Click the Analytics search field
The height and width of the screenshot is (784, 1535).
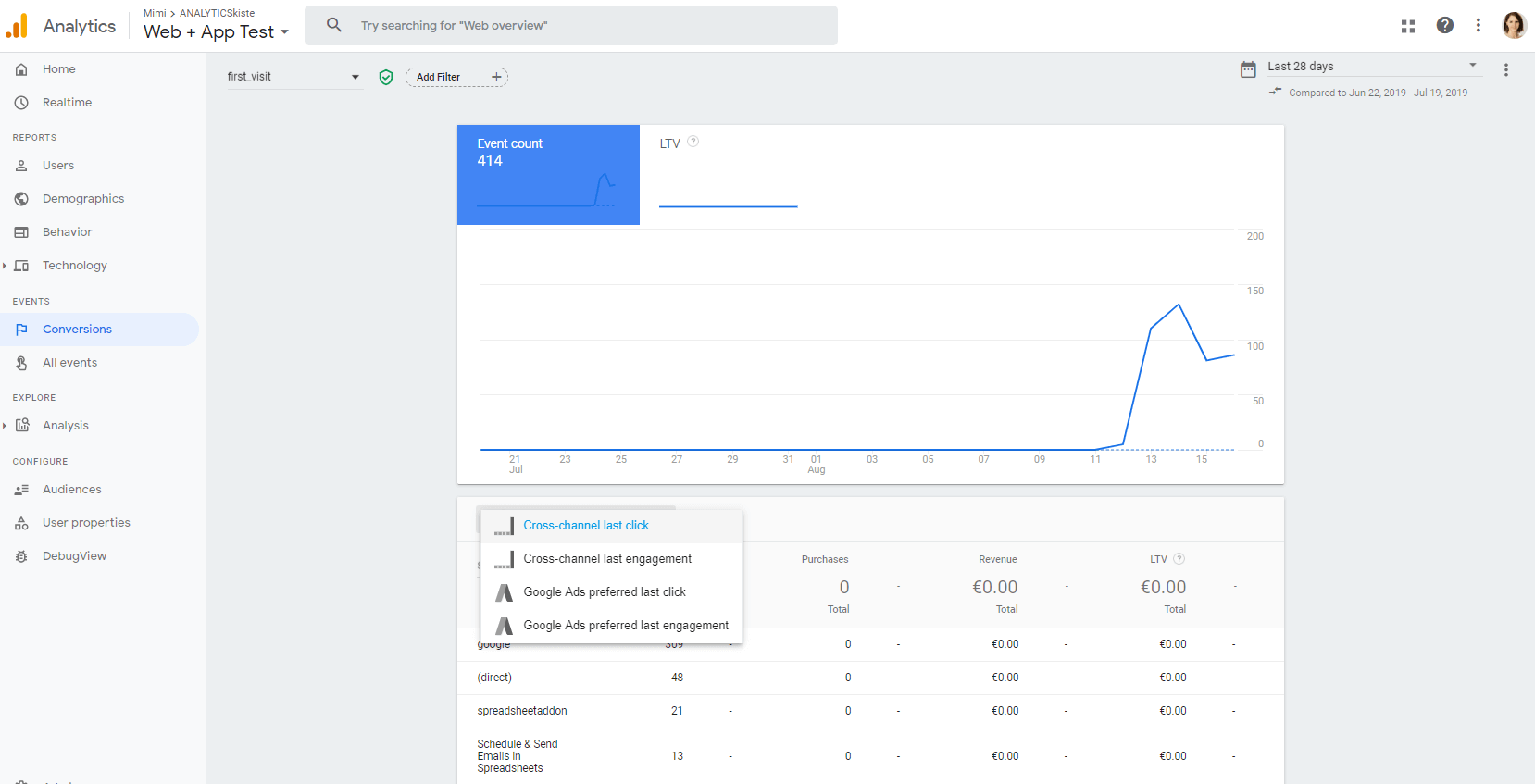[x=583, y=26]
